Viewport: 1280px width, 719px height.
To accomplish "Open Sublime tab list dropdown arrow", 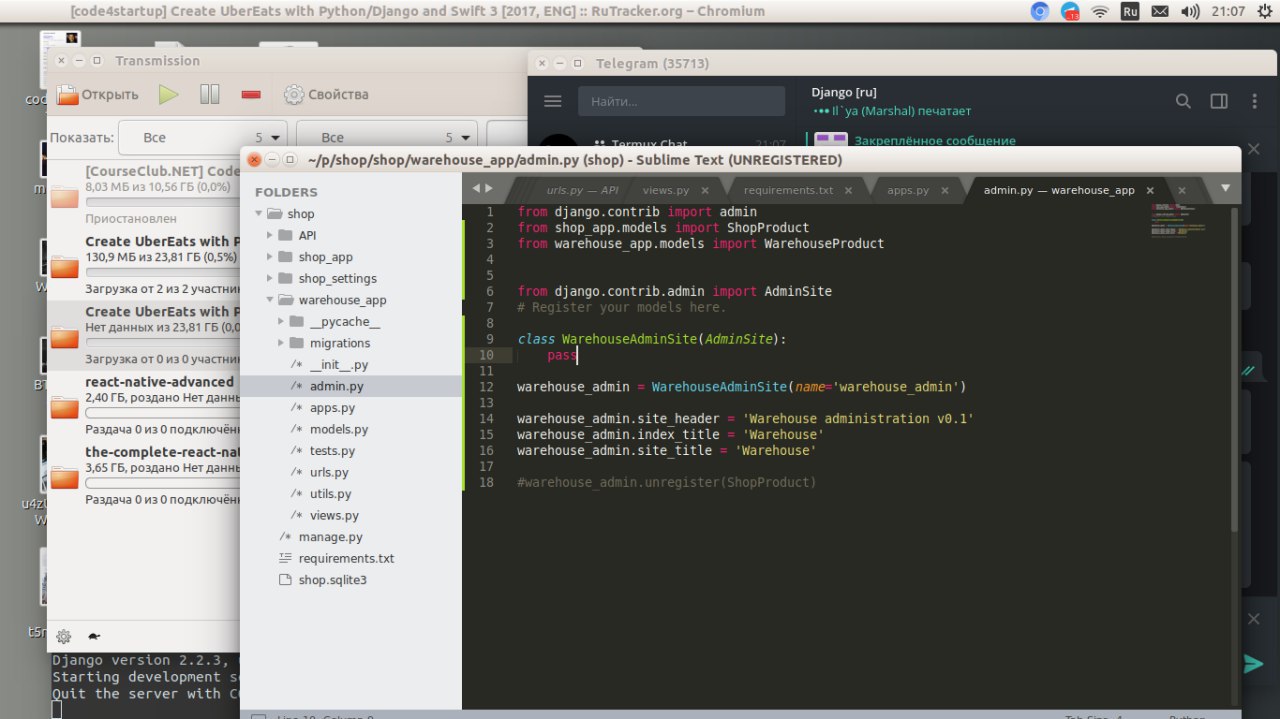I will point(1225,188).
